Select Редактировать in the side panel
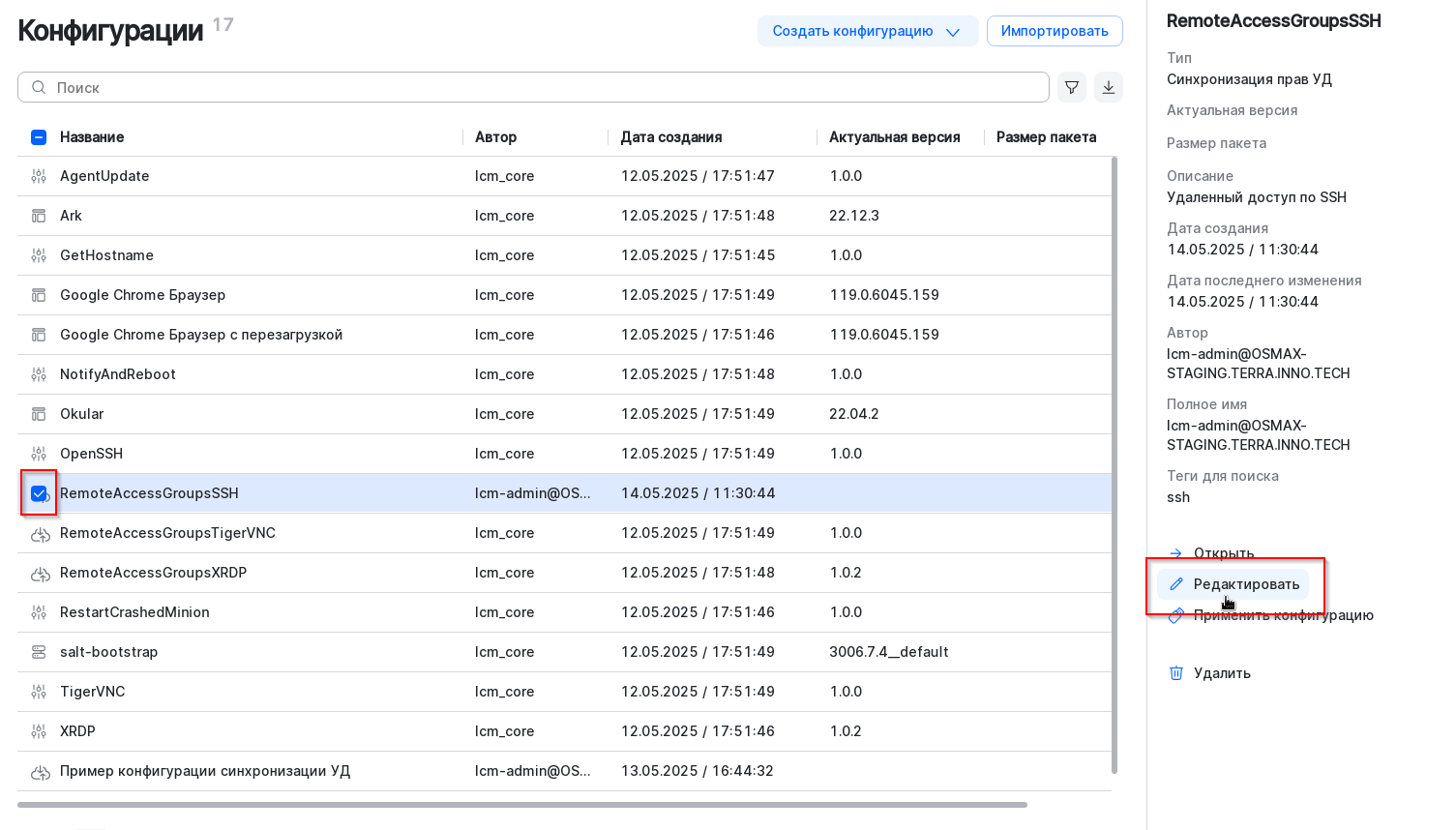 tap(1245, 584)
